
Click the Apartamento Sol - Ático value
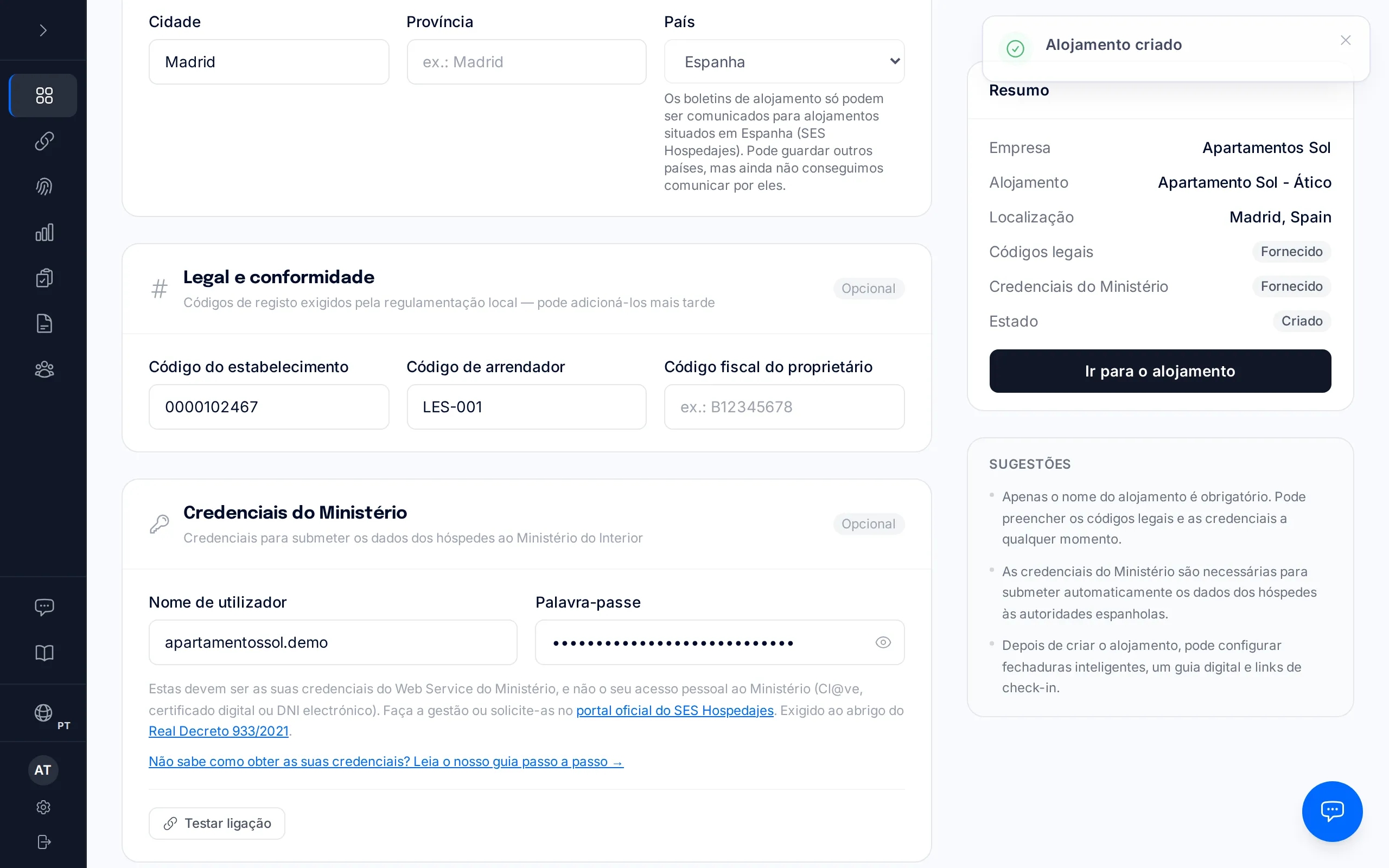(1244, 183)
